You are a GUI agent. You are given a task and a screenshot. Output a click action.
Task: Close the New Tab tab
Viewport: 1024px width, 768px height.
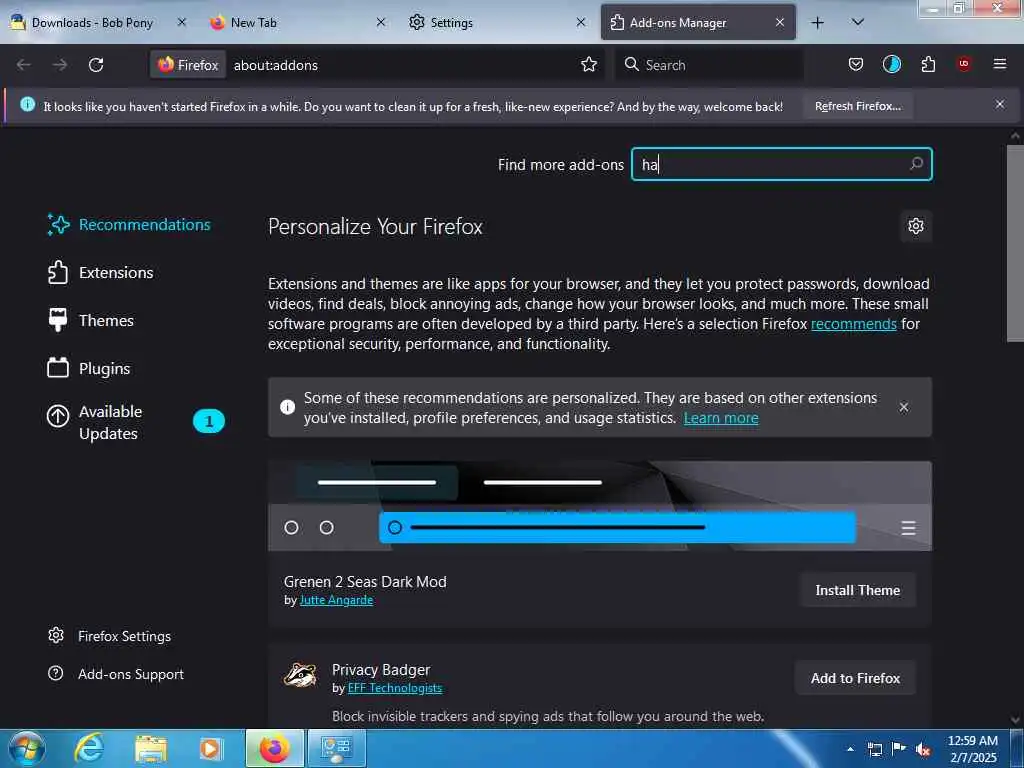tap(381, 22)
